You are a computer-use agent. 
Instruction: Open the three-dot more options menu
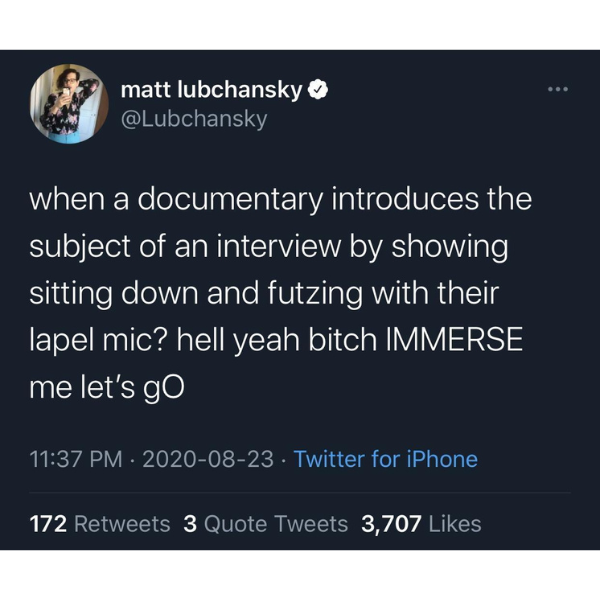click(558, 90)
